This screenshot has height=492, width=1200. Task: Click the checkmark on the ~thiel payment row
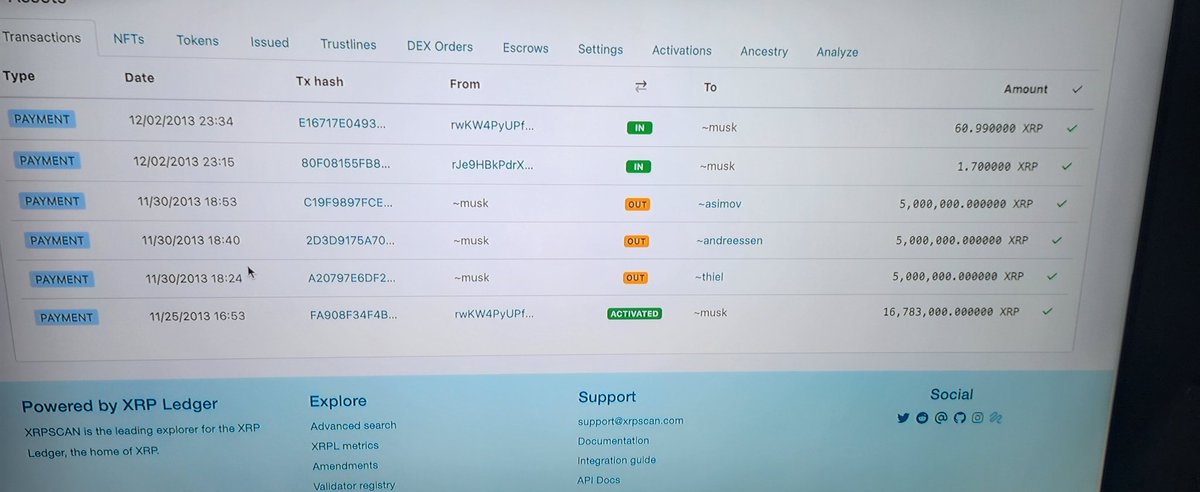(x=1051, y=275)
